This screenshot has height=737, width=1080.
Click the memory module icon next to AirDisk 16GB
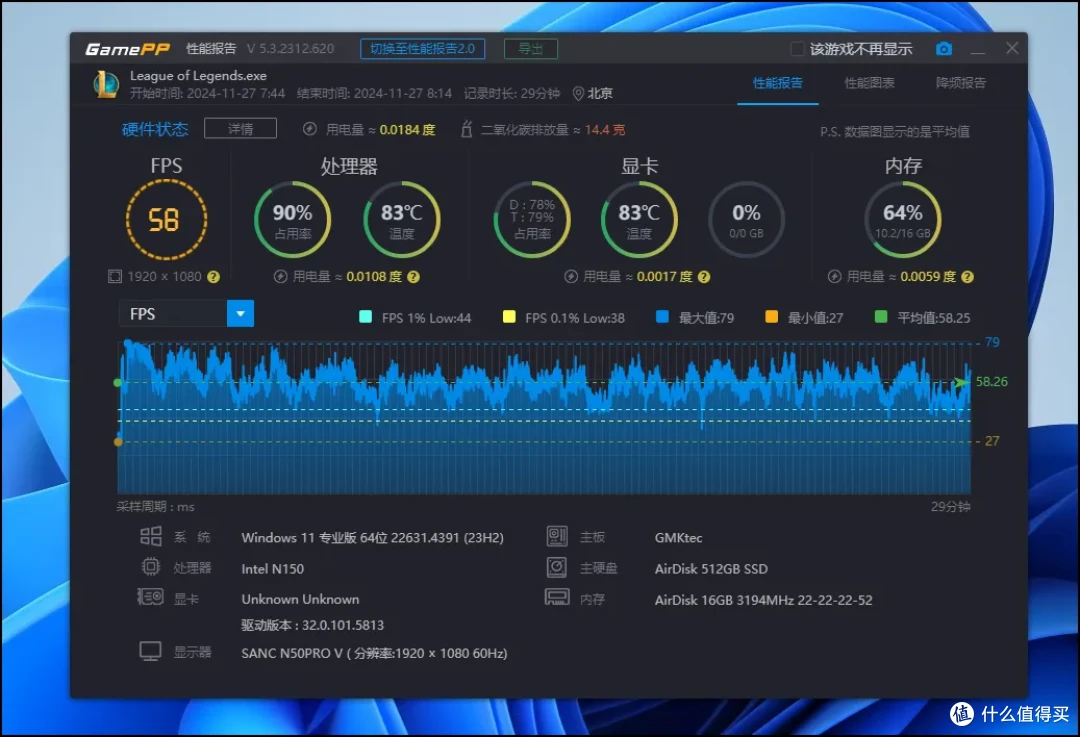click(x=557, y=596)
